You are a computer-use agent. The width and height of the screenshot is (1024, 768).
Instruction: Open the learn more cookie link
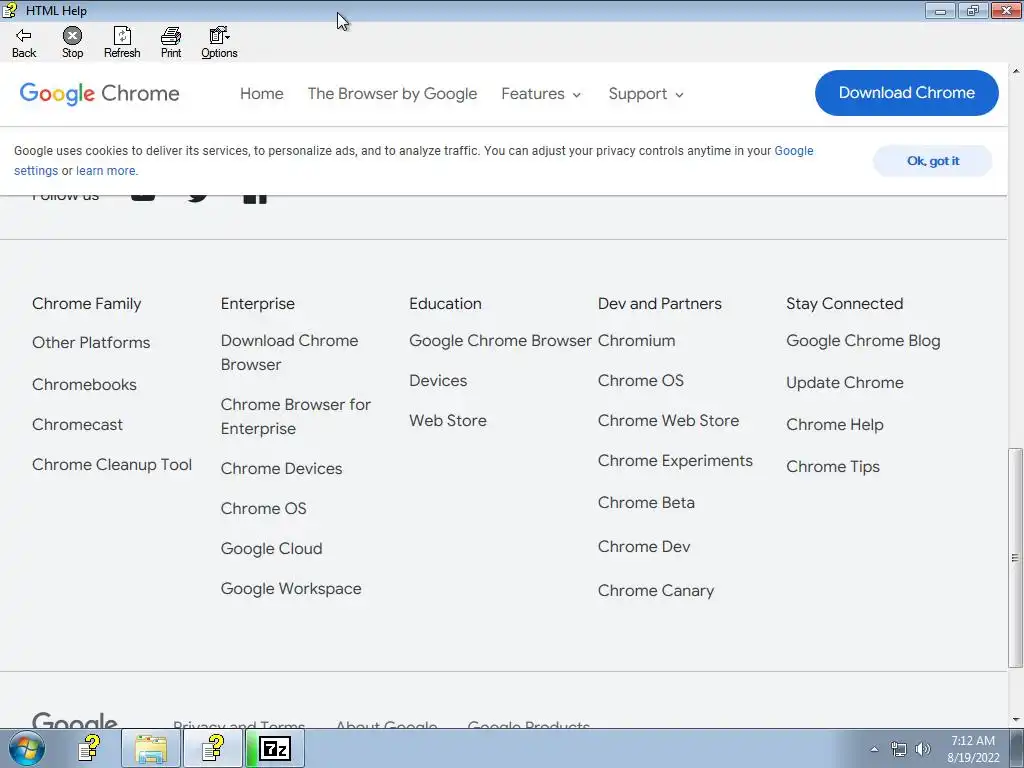pyautogui.click(x=106, y=171)
